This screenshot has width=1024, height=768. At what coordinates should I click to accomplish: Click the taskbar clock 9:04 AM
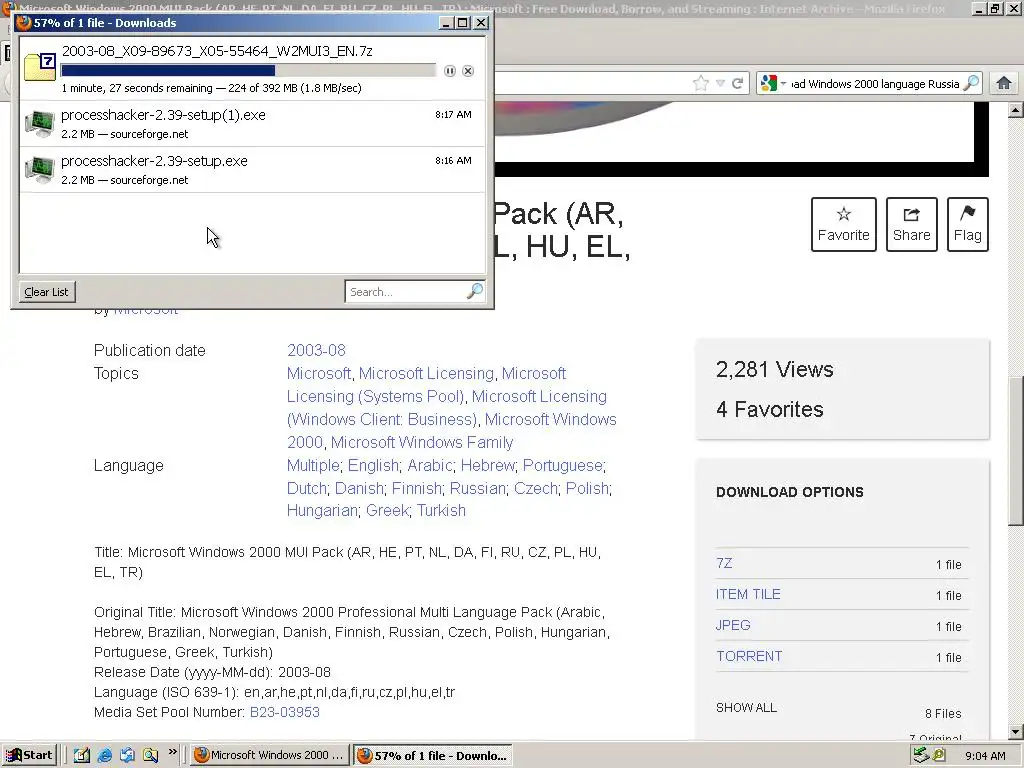click(x=985, y=756)
